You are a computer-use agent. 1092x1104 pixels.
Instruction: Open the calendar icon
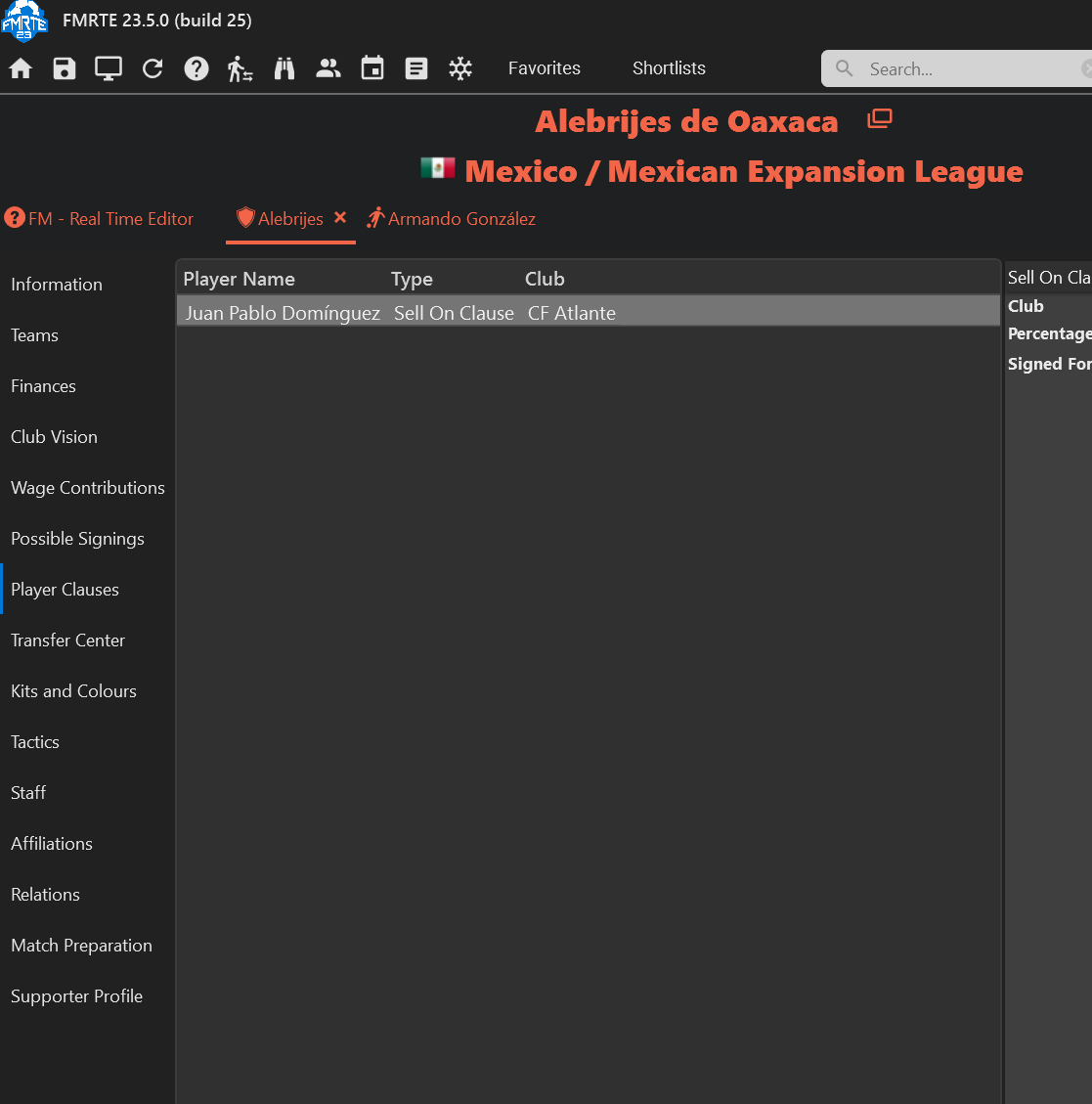(x=372, y=68)
